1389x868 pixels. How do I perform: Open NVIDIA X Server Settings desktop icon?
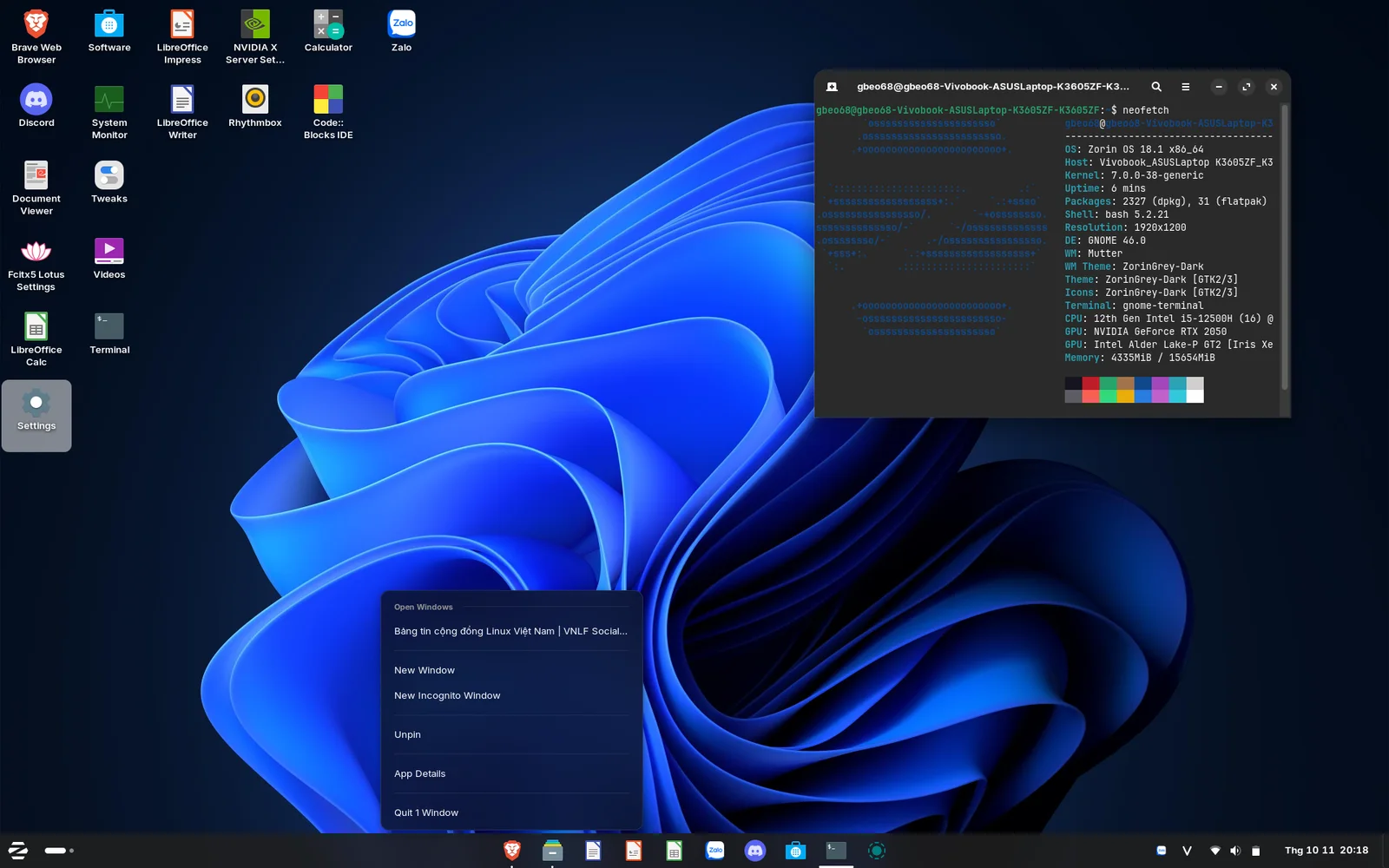point(255,36)
